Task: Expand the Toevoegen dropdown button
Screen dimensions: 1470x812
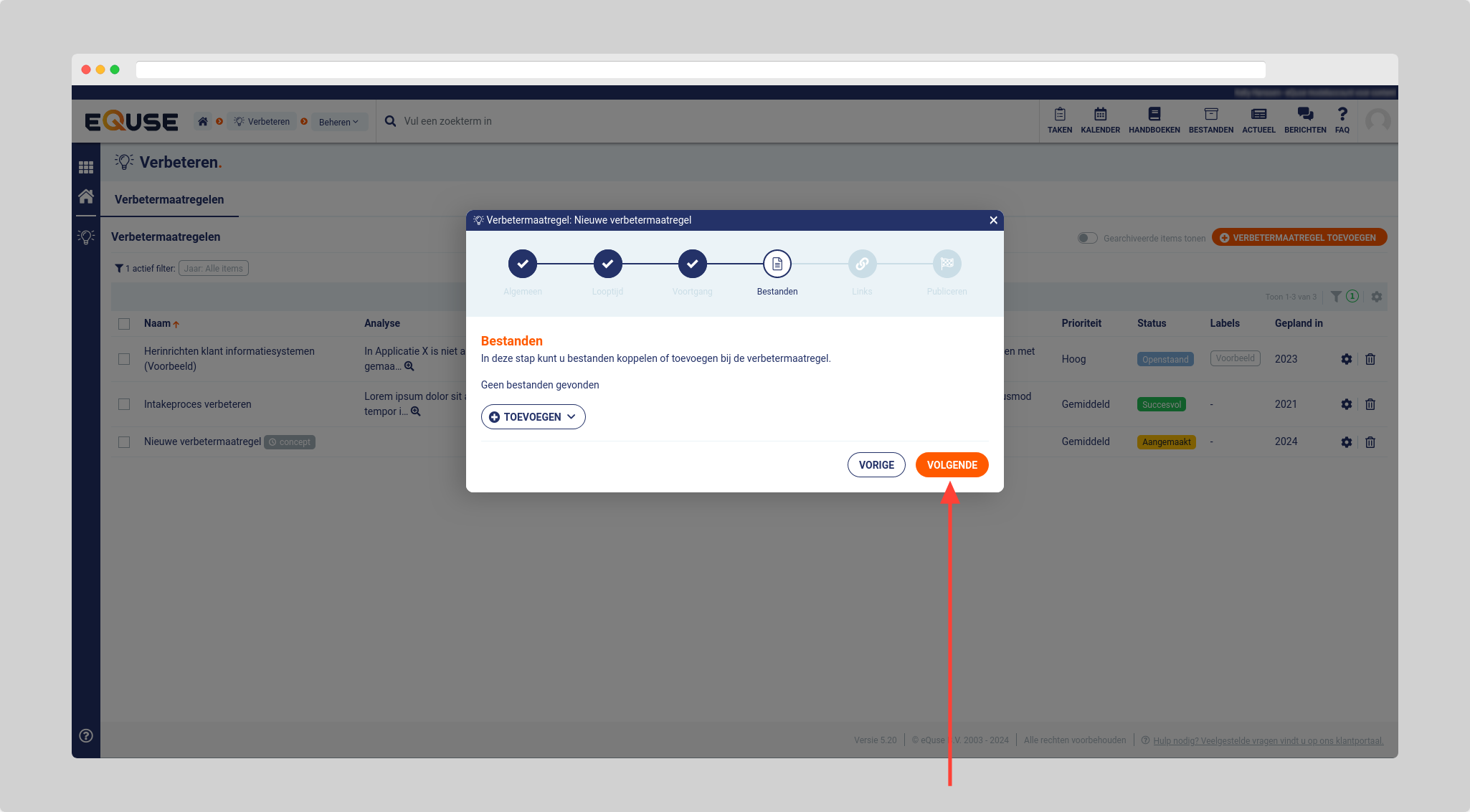Action: (x=533, y=417)
